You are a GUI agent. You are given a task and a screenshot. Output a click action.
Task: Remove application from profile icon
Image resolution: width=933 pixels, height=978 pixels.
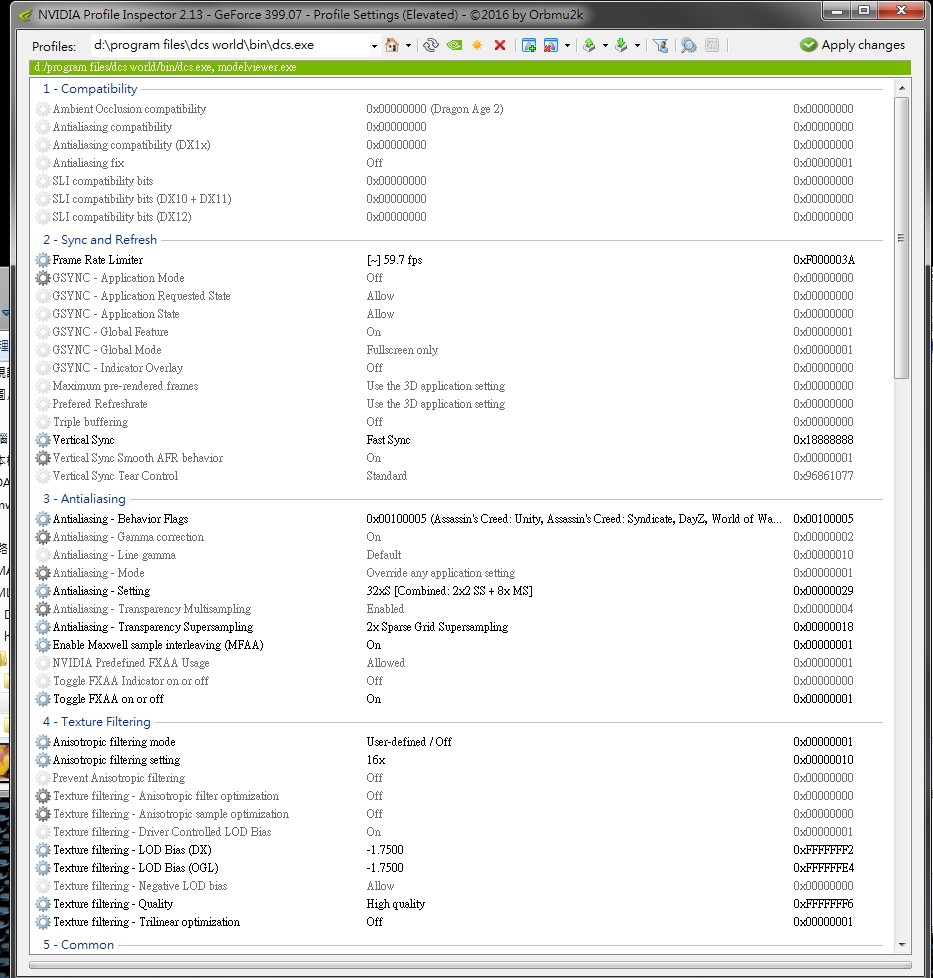(x=551, y=45)
